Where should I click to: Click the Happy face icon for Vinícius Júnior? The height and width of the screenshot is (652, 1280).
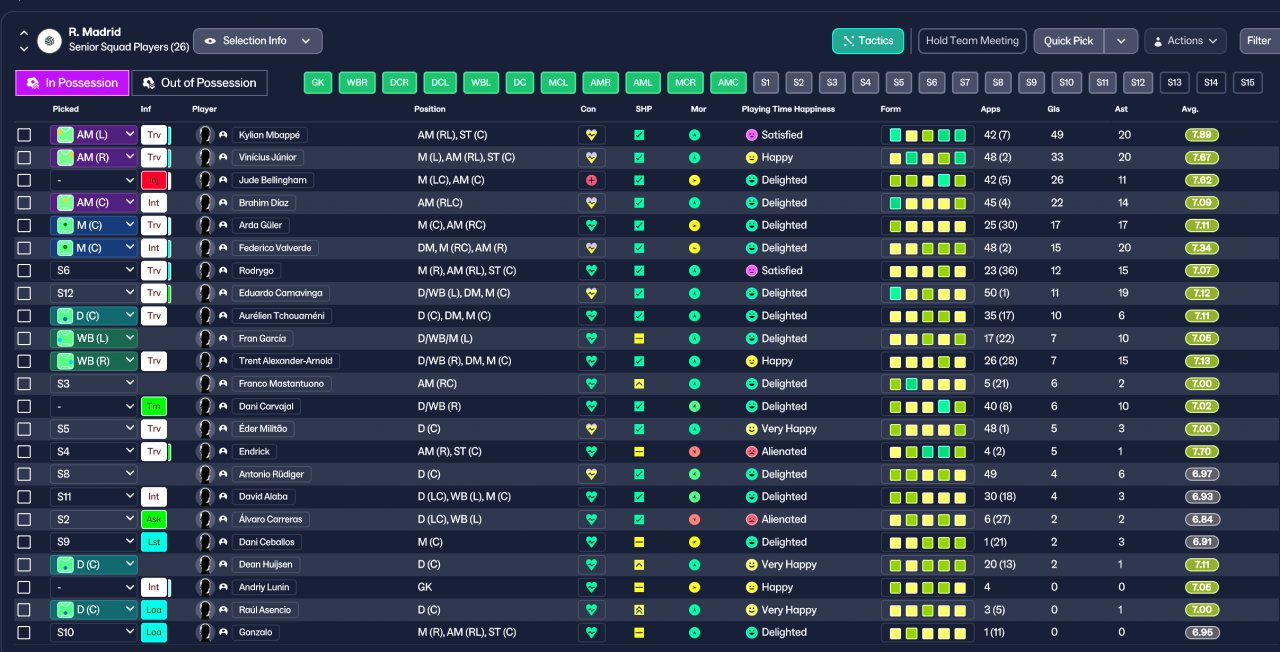pyautogui.click(x=752, y=158)
